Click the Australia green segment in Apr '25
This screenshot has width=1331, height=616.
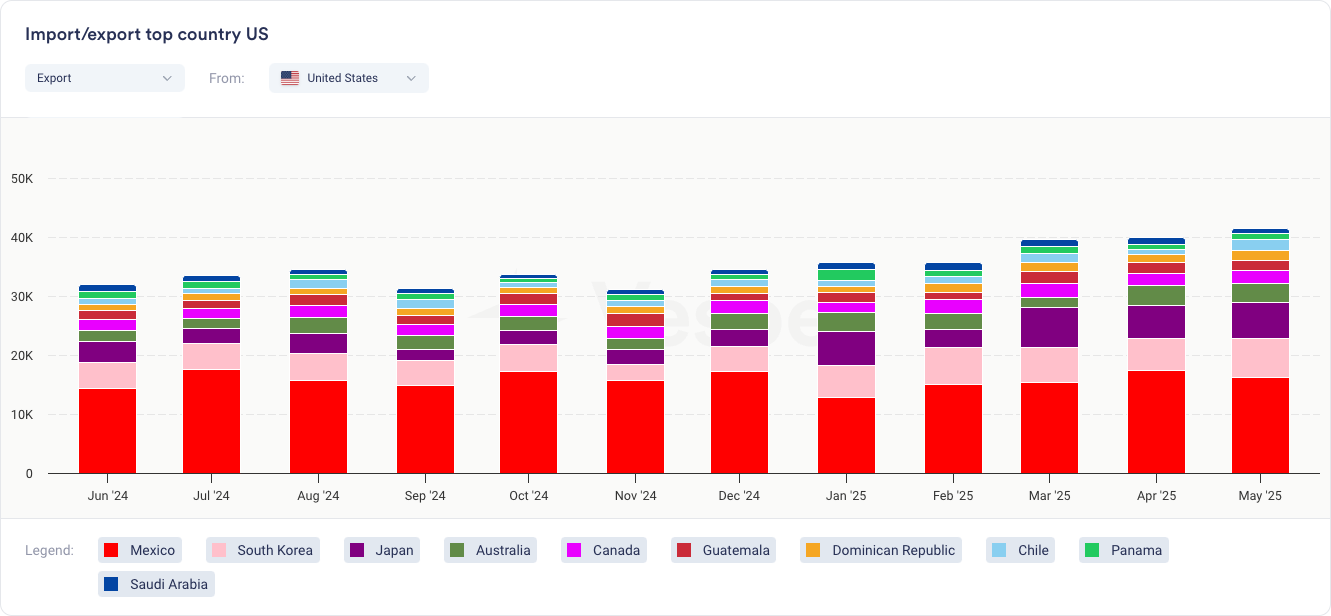(x=1156, y=295)
